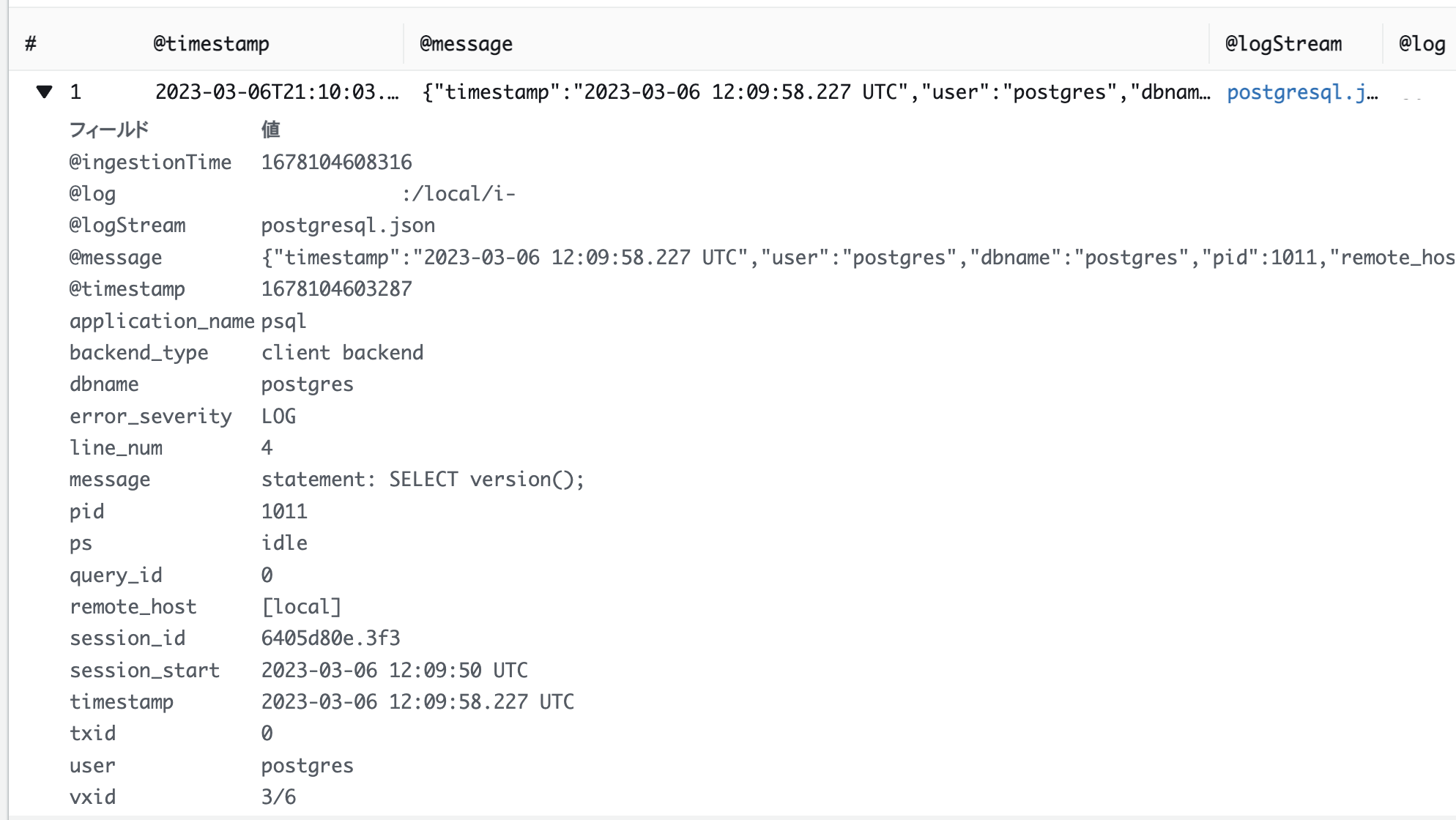
Task: Select the message value statement: SELECT version();
Action: pos(423,479)
